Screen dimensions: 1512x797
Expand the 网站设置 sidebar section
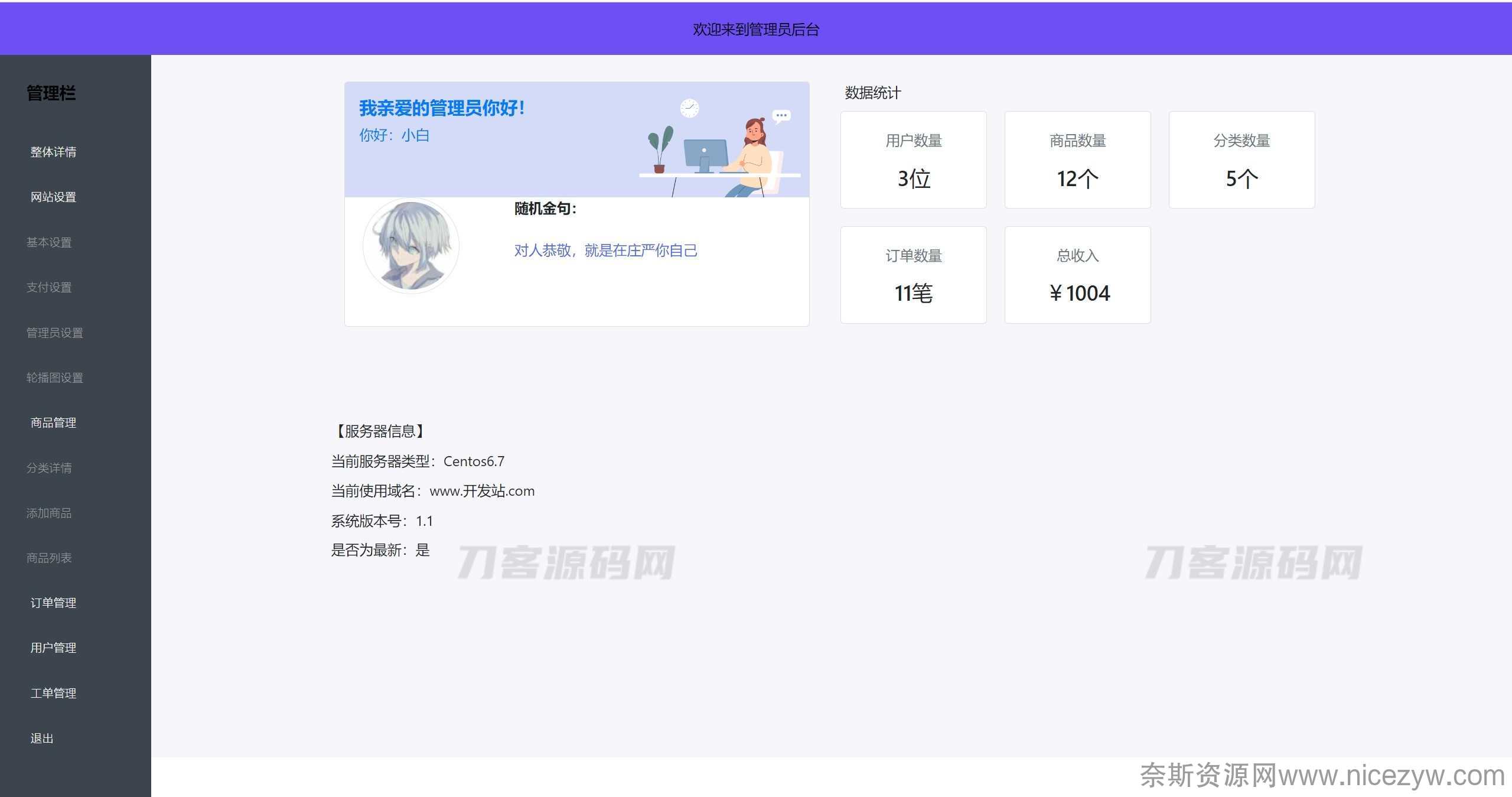tap(53, 197)
